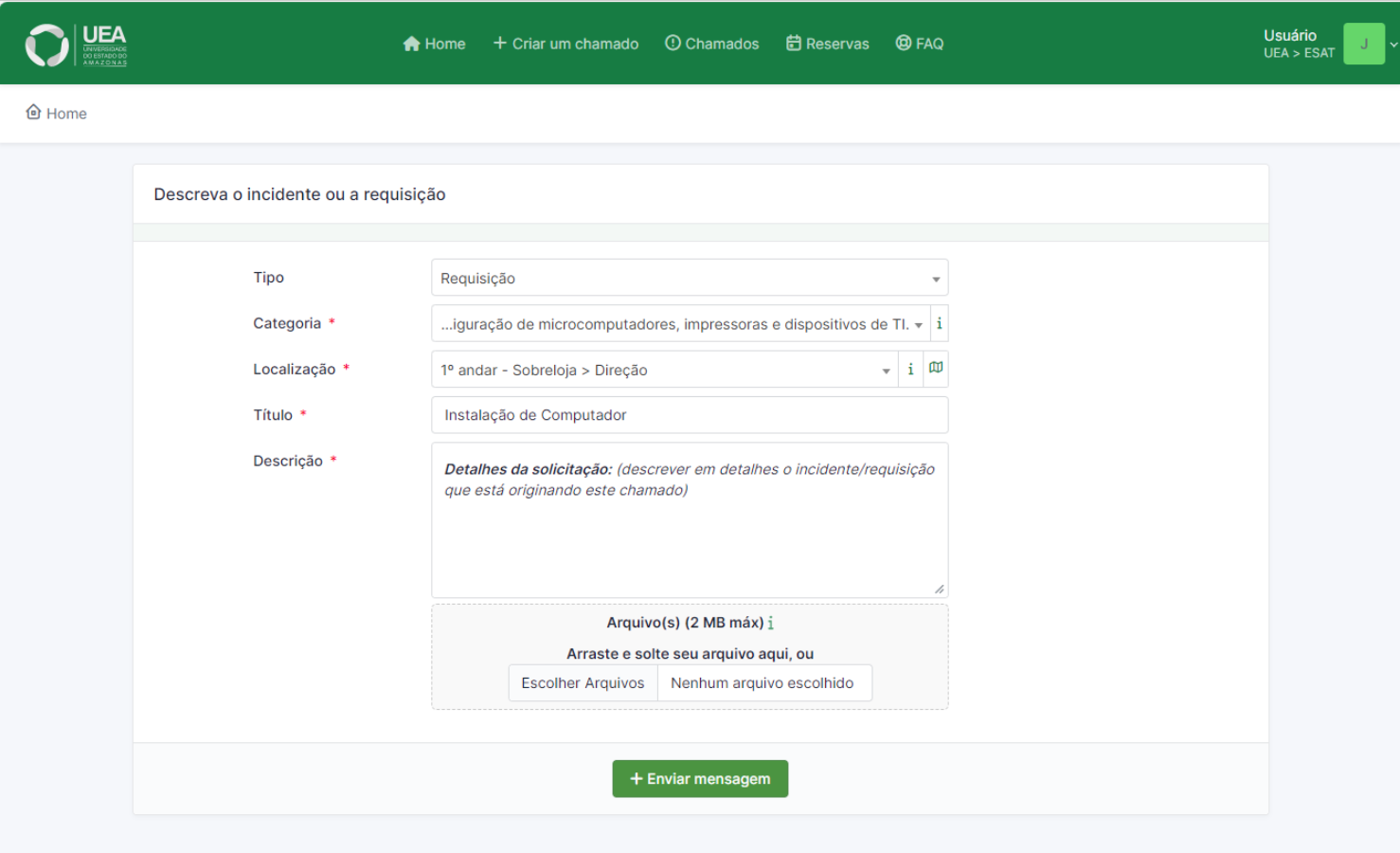Go to Home in the navbar
Viewport: 1400px width, 853px height.
tap(434, 44)
